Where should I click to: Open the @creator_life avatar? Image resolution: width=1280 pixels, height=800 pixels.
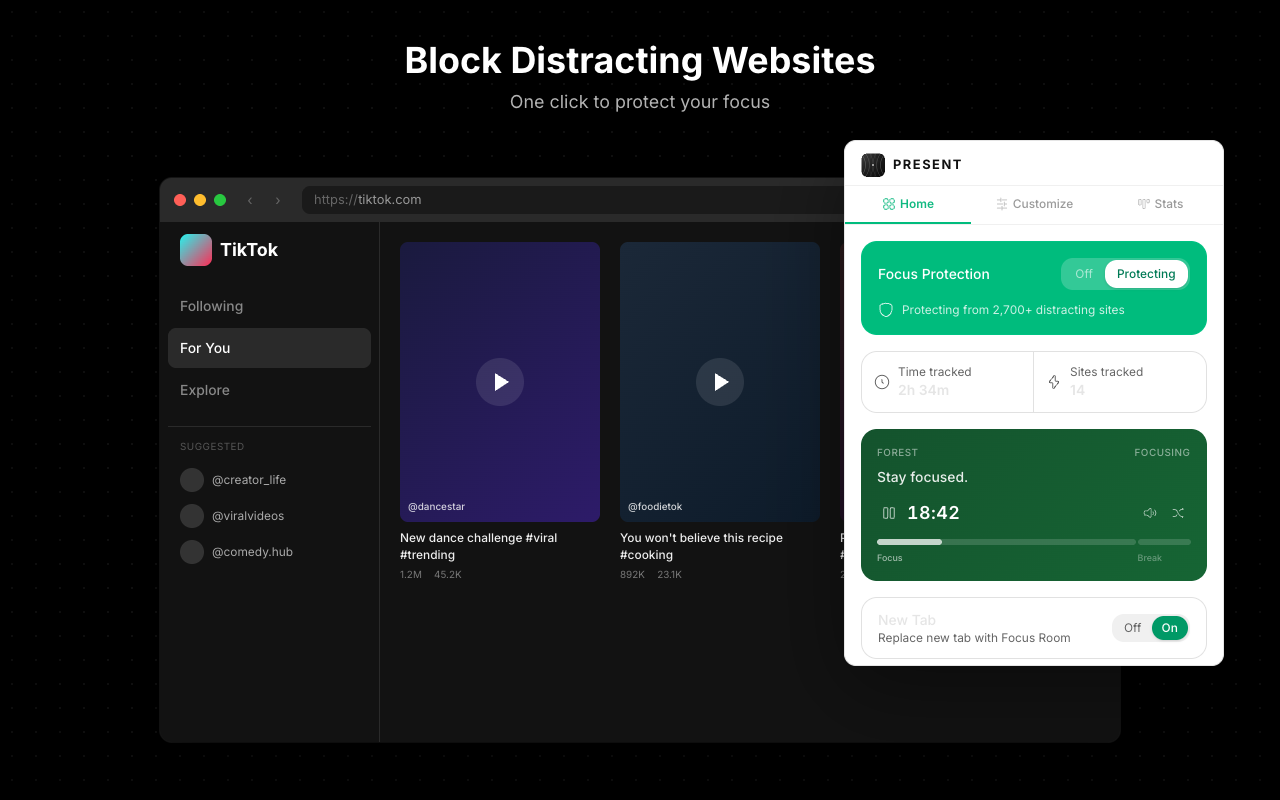tap(192, 480)
